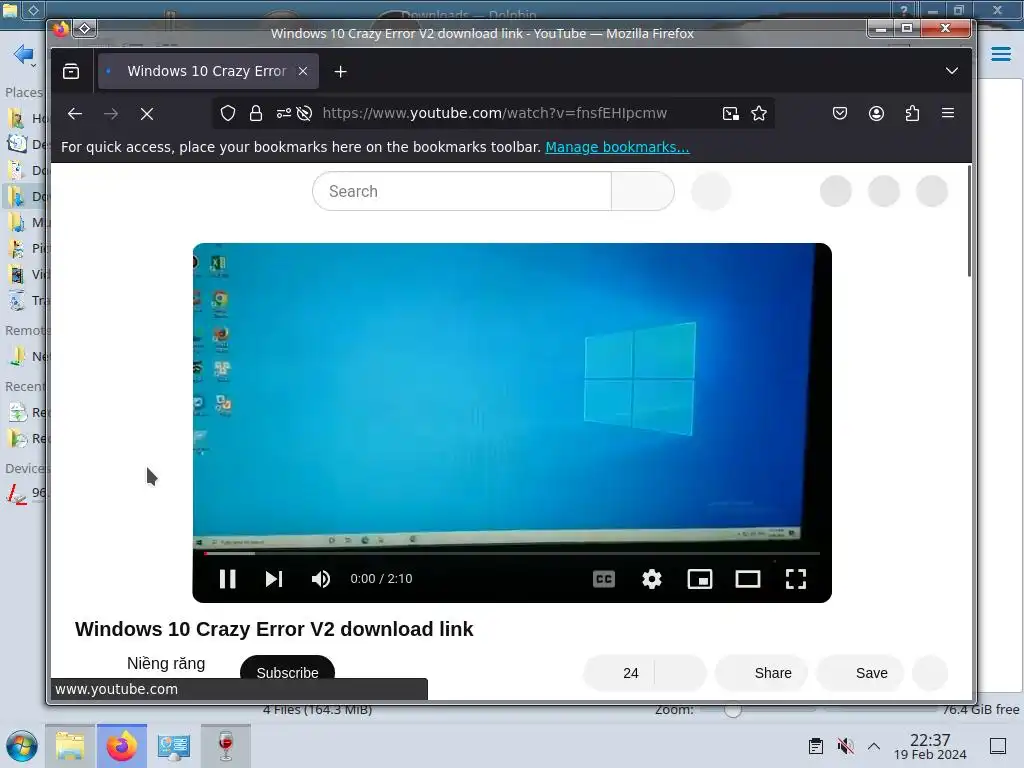Subscribe to the Niềng răng channel
Image resolution: width=1024 pixels, height=768 pixels.
coord(287,672)
